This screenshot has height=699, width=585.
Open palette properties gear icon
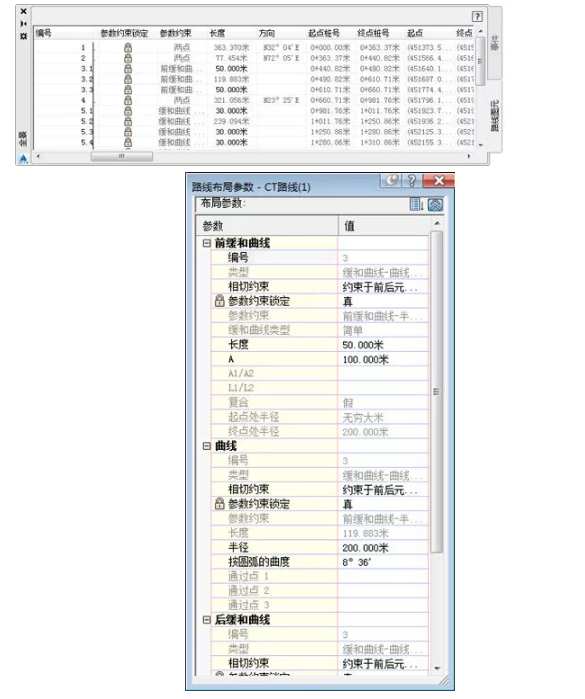point(24,36)
